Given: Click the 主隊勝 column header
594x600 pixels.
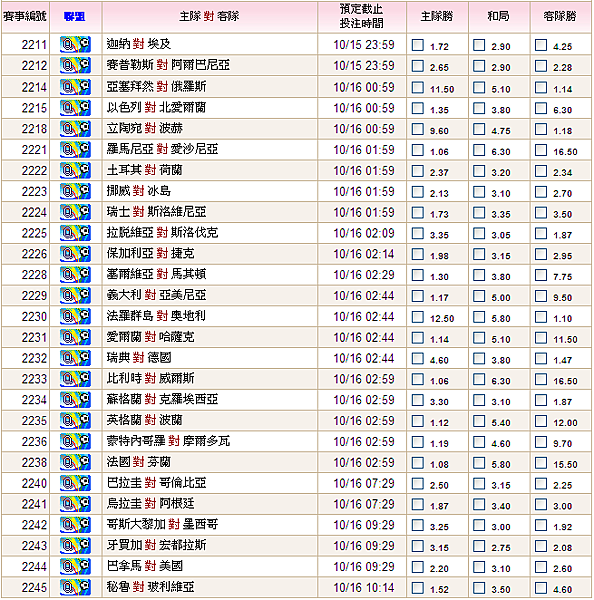Looking at the screenshot, I should point(437,16).
